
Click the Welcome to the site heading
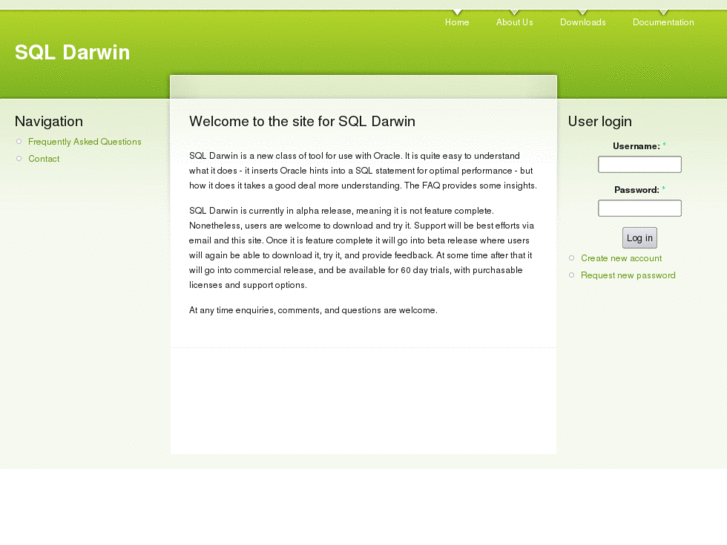click(x=302, y=122)
